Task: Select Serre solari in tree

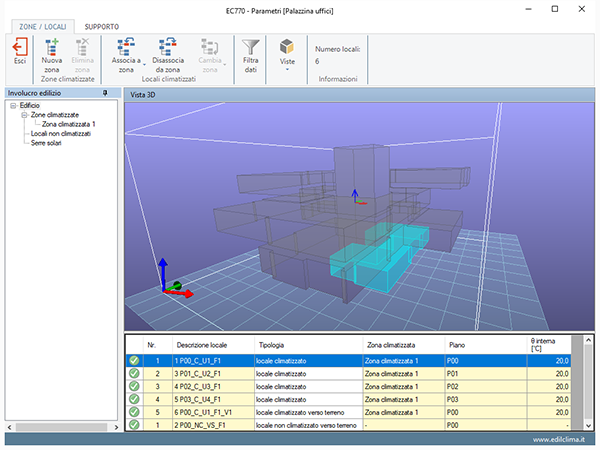Action: click(46, 143)
